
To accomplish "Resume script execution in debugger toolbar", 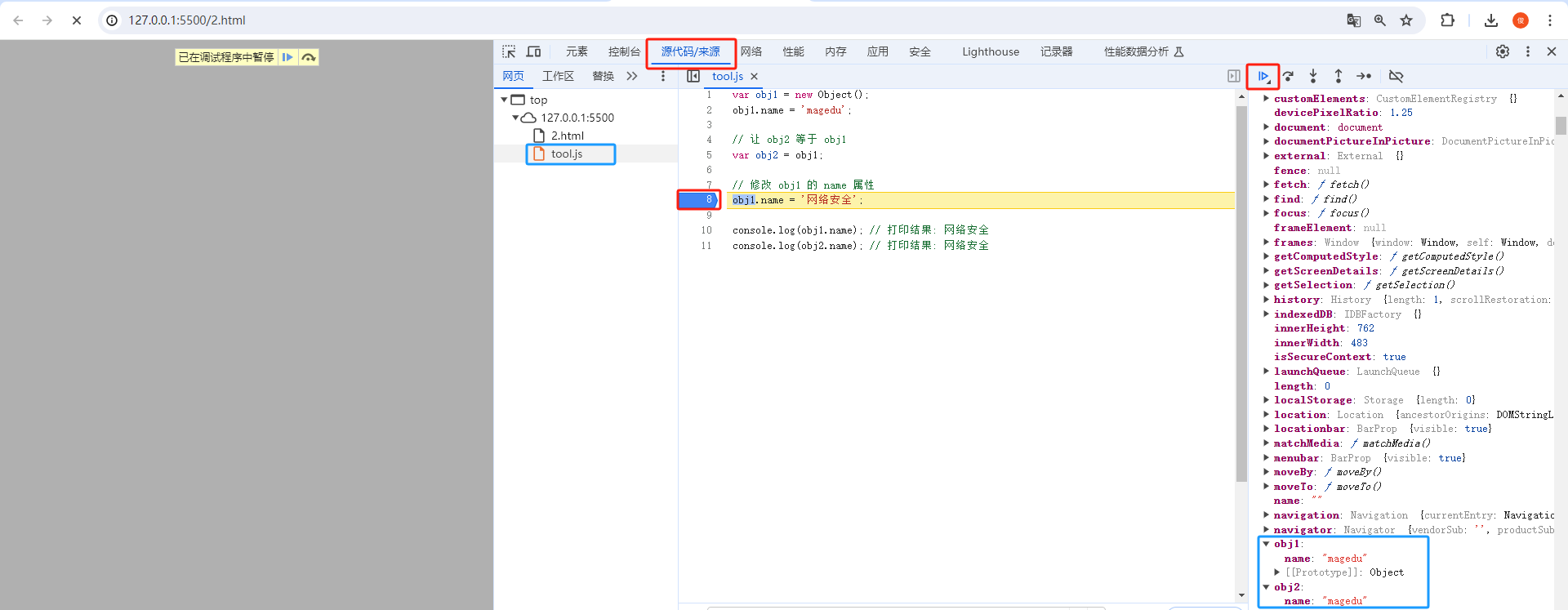I will click(1263, 76).
